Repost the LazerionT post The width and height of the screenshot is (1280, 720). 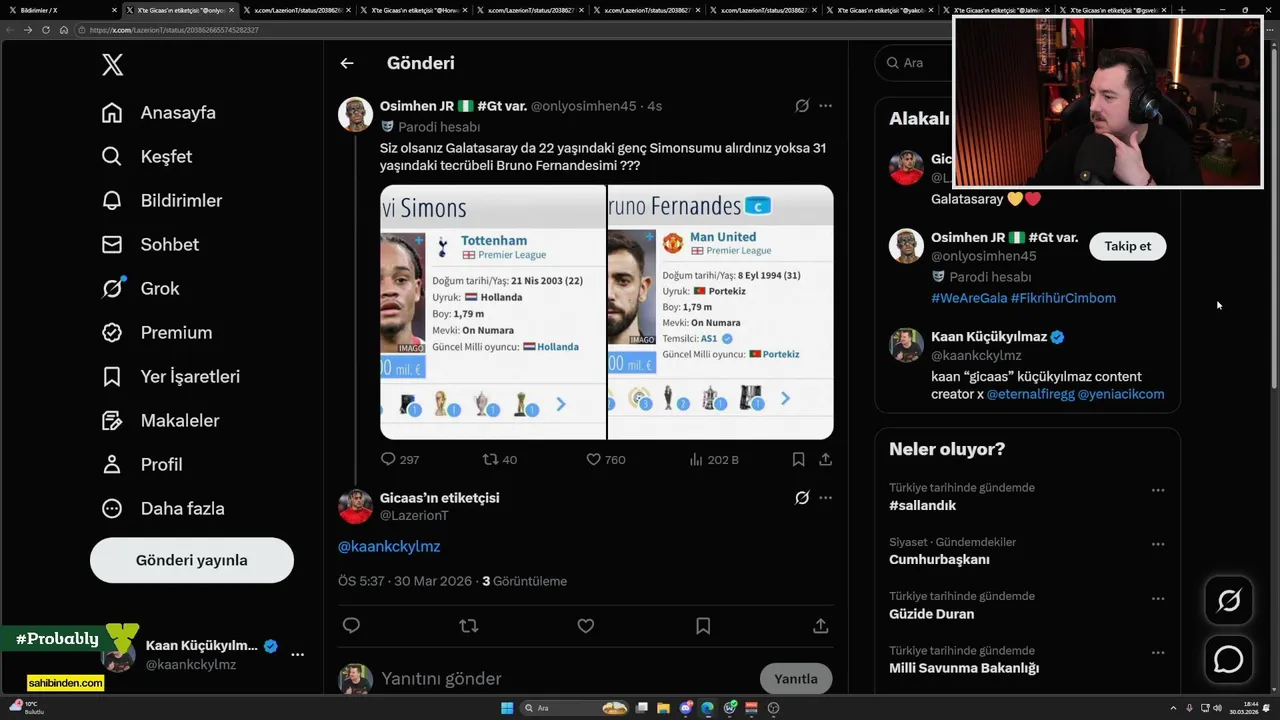pyautogui.click(x=468, y=626)
